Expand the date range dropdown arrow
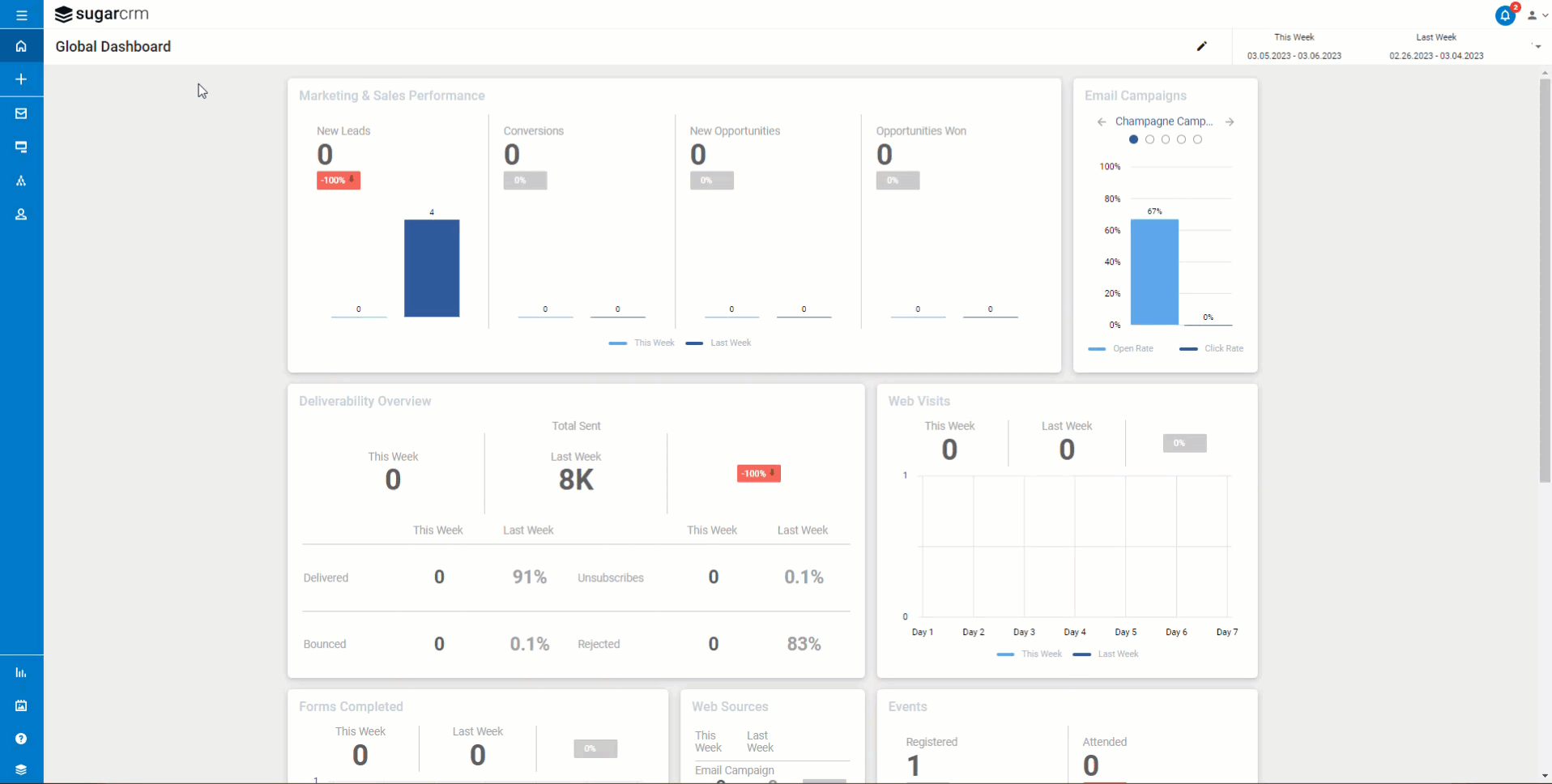Screen dimensions: 1552x784 click(x=1537, y=46)
